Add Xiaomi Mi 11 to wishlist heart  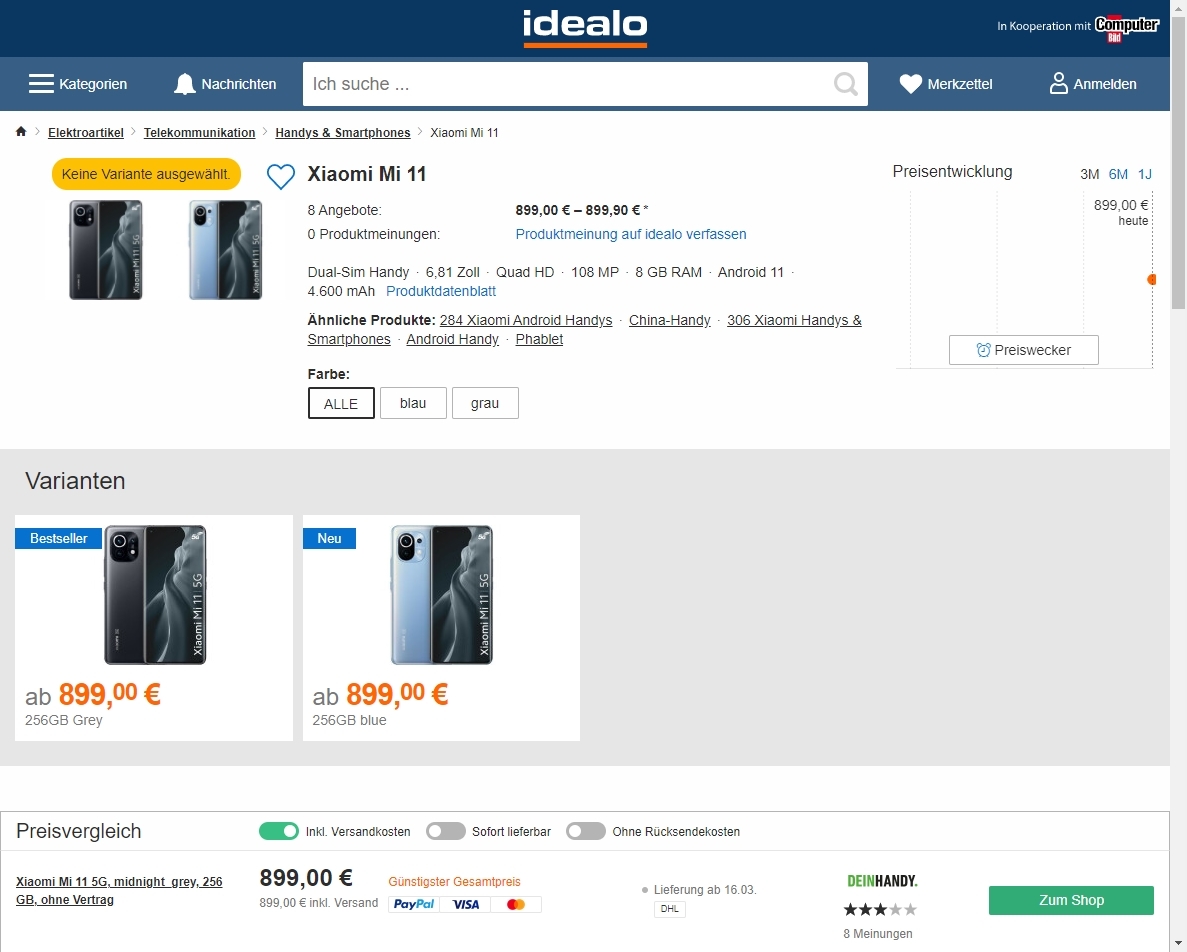281,177
